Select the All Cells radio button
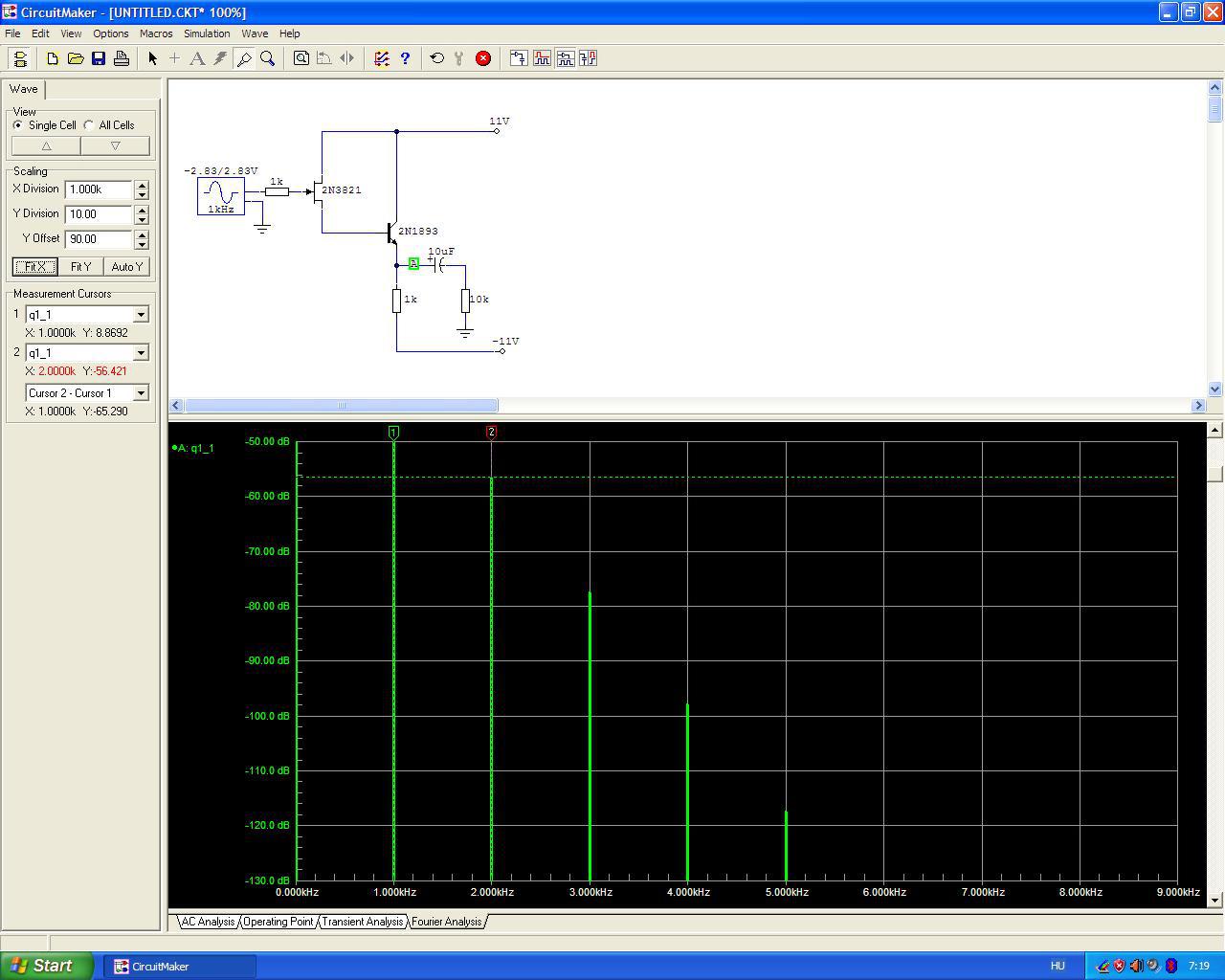Screen dimensions: 1225x980 coord(89,125)
